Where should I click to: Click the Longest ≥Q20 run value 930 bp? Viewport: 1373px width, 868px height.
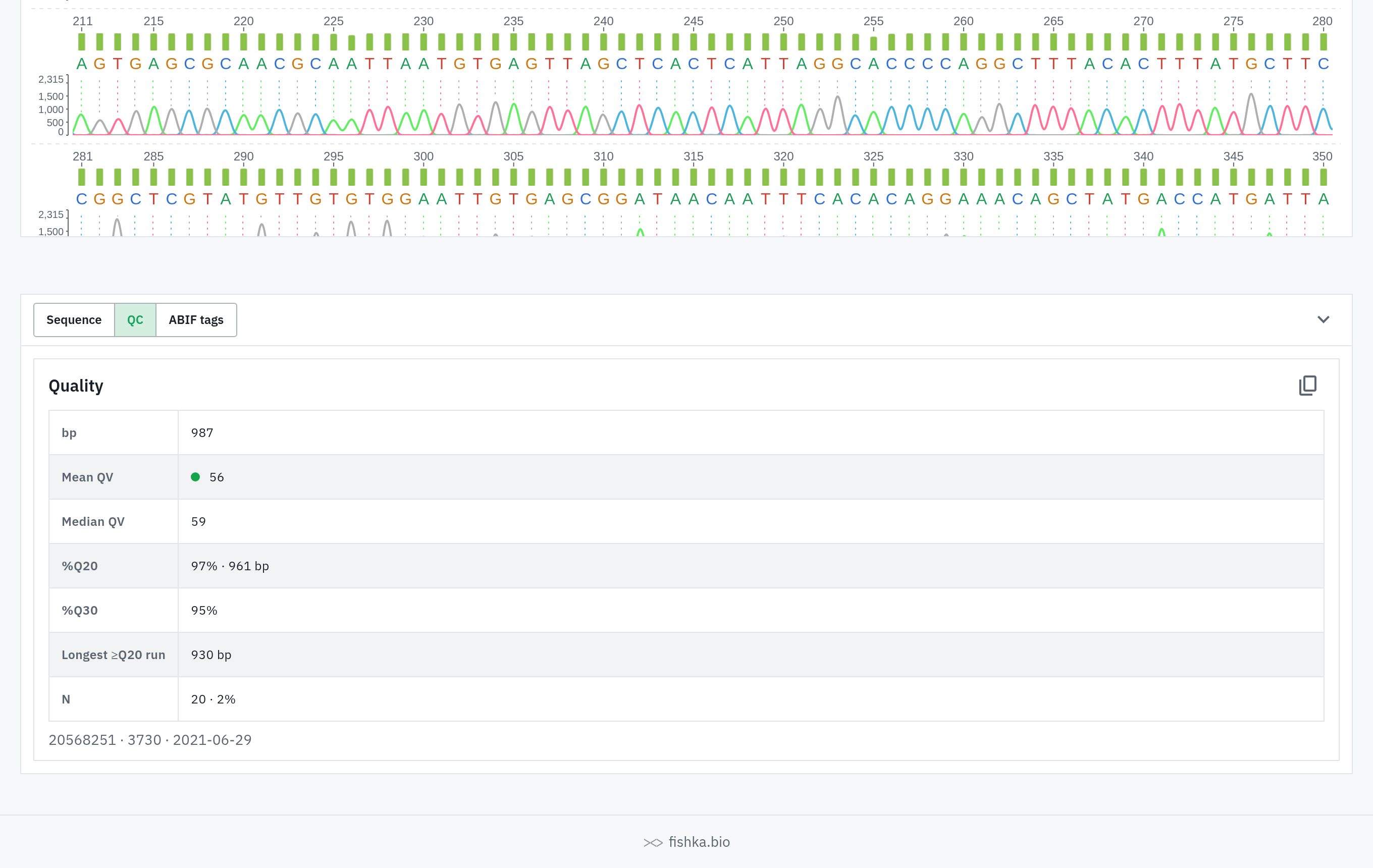[x=212, y=655]
